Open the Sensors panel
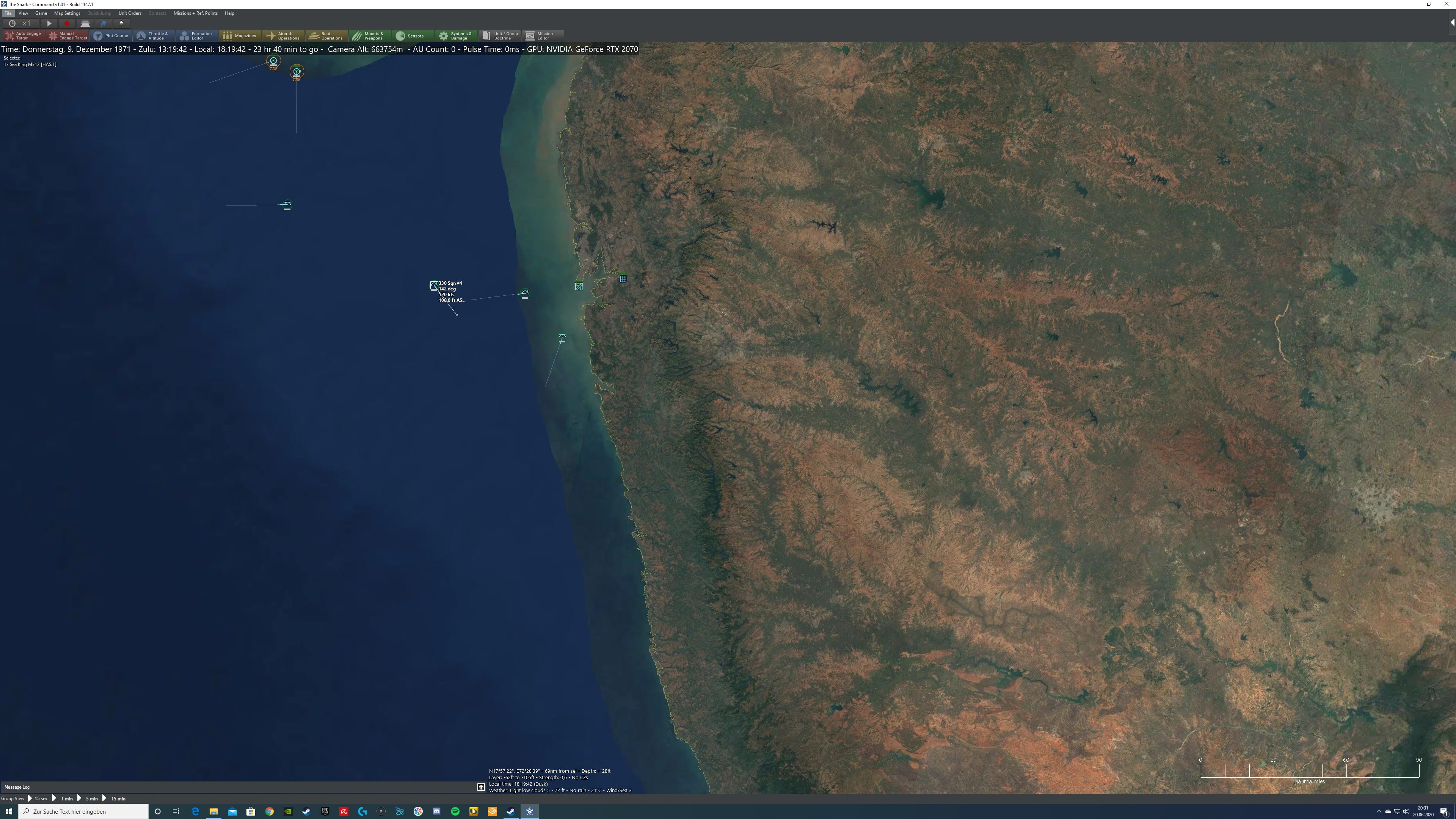The height and width of the screenshot is (819, 1456). tap(413, 36)
